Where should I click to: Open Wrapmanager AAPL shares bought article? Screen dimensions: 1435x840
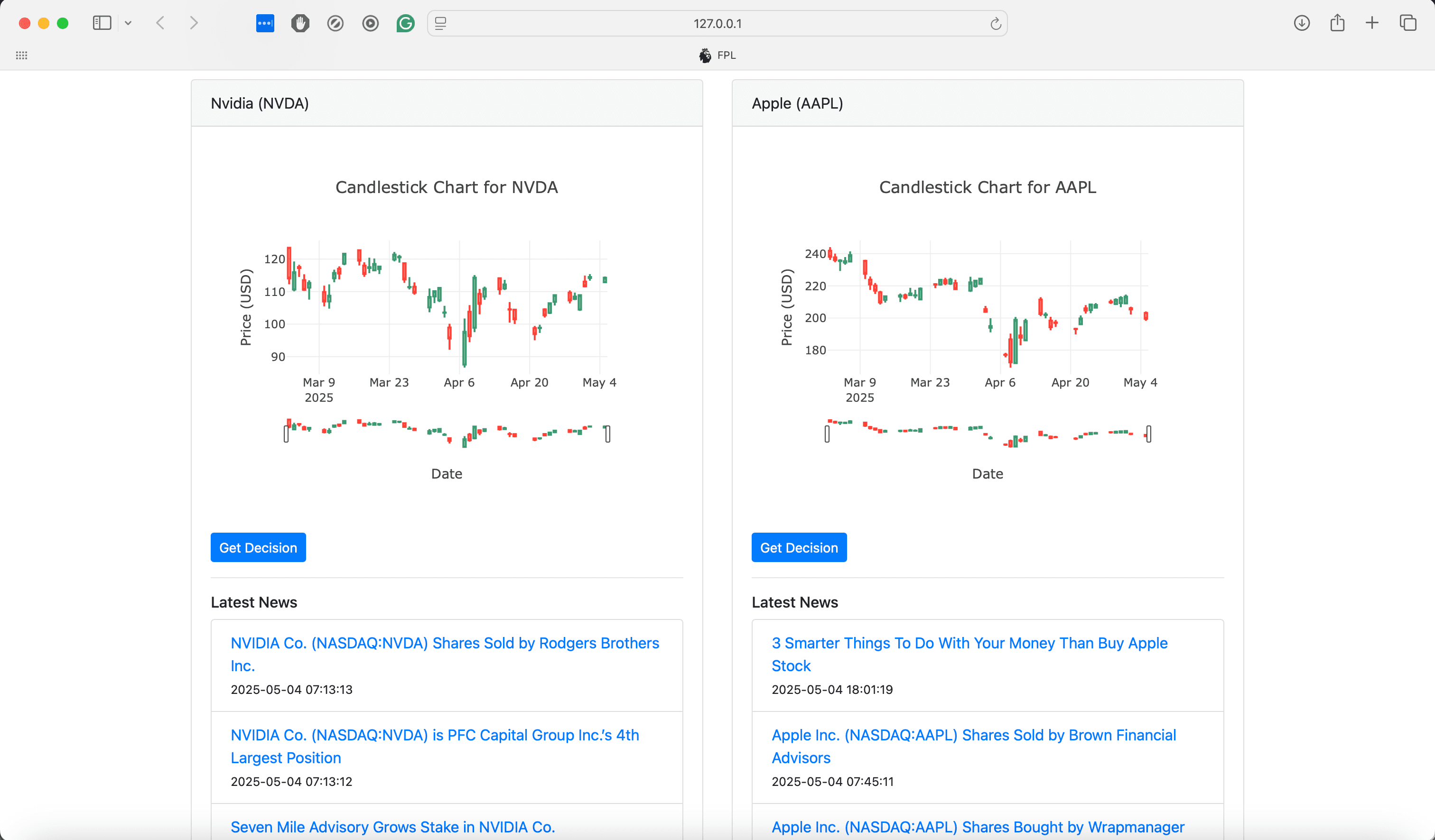coord(978,827)
